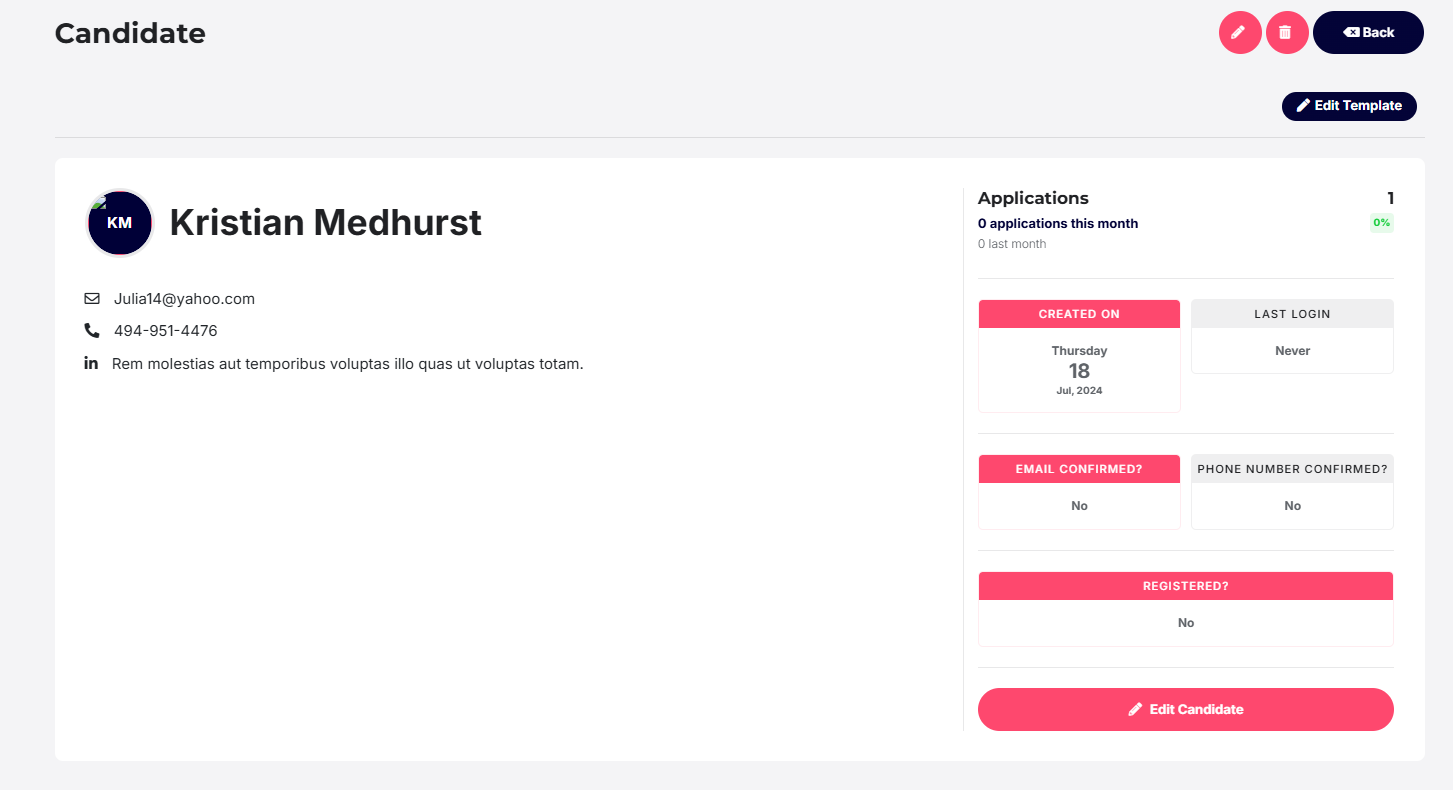Click the phone number 494-951-4476

pos(165,331)
